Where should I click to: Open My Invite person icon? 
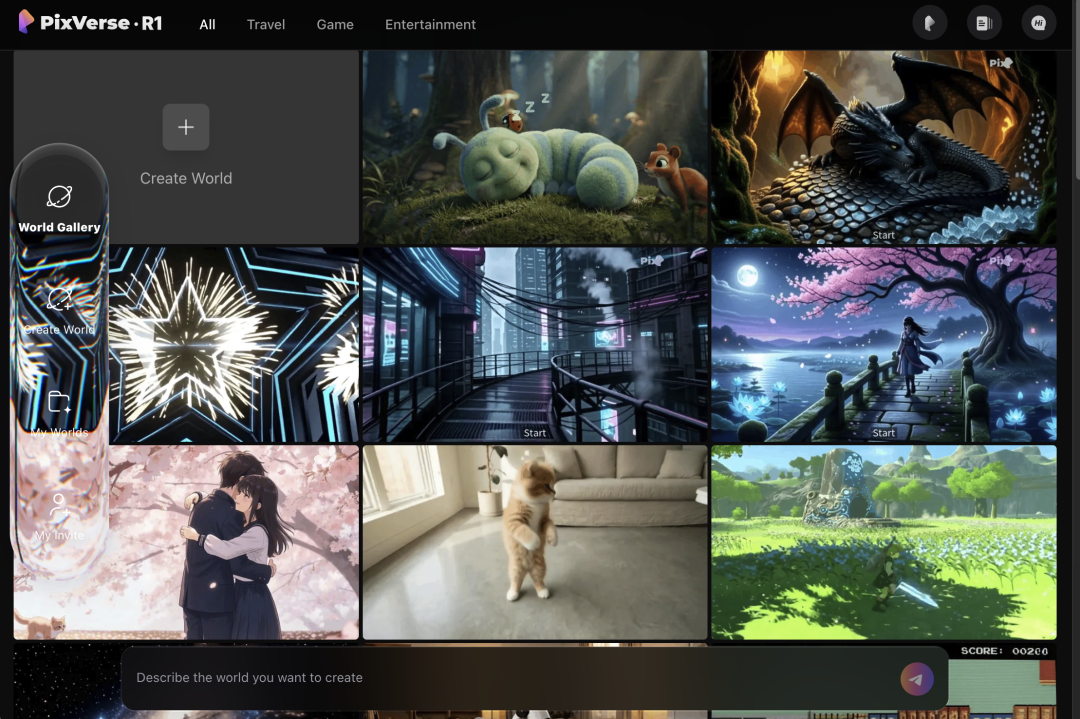59,505
